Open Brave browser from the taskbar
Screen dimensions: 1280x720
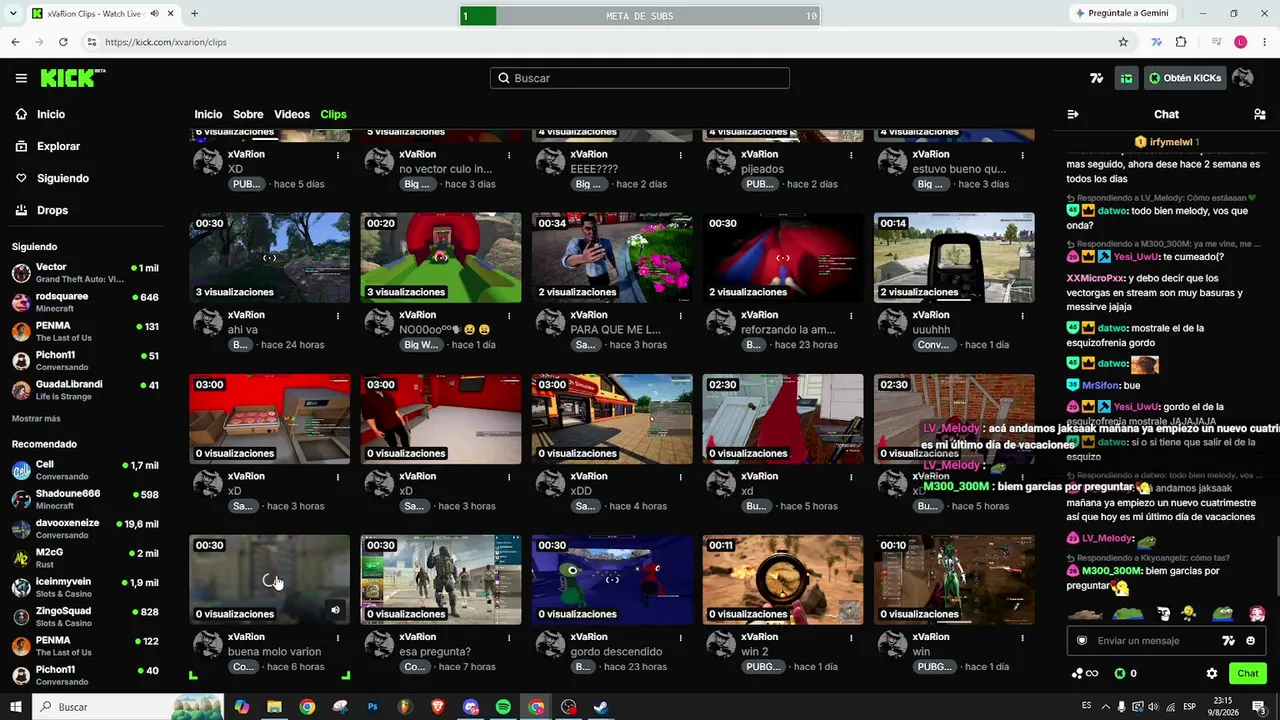tap(438, 707)
